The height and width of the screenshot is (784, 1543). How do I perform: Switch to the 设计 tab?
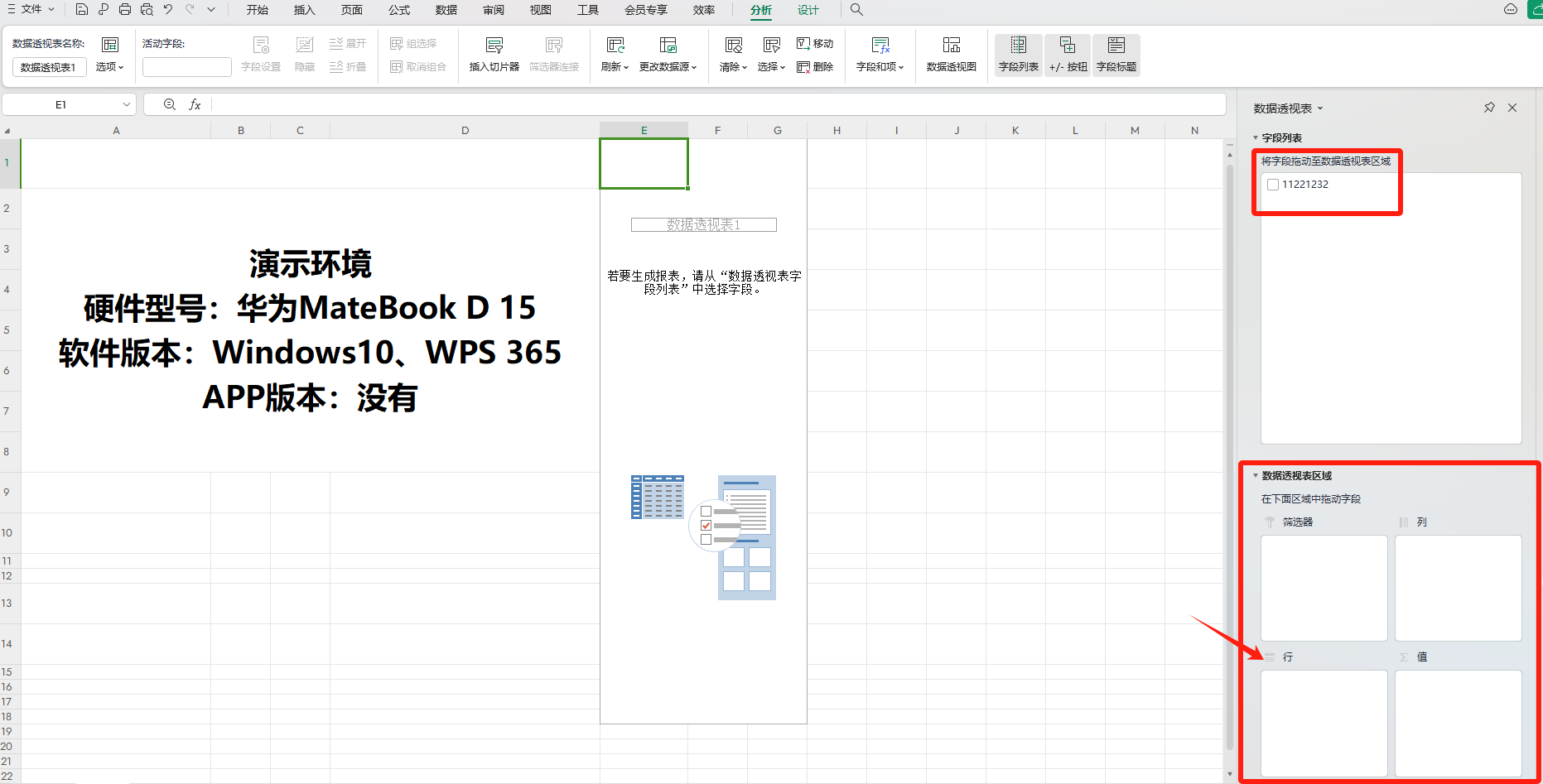tap(808, 10)
